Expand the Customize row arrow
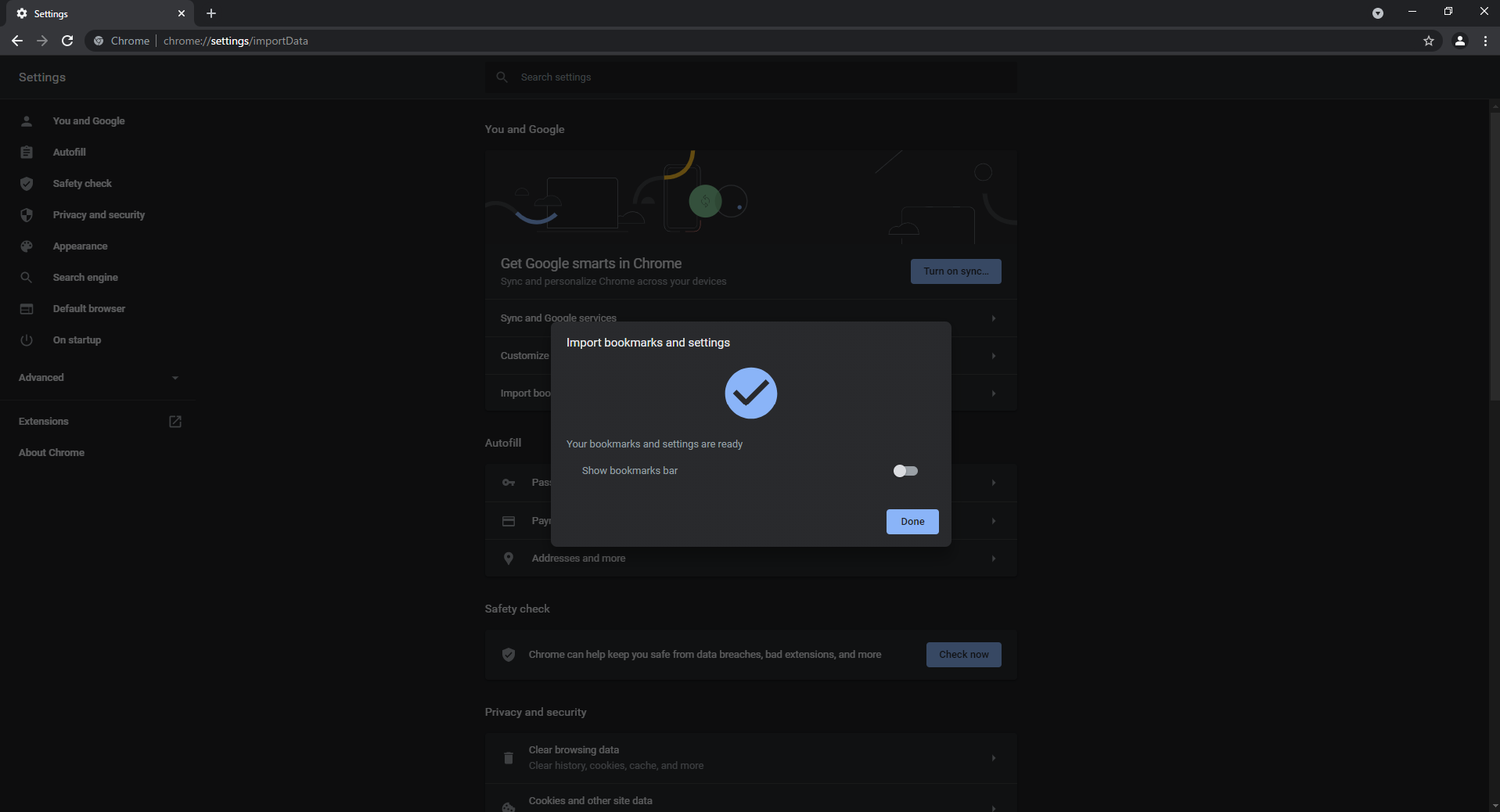Screen dimensions: 1500x812 click(994, 356)
